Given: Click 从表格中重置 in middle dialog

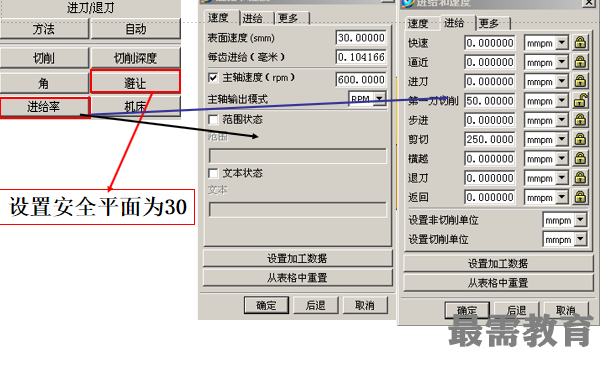Looking at the screenshot, I should click(298, 277).
